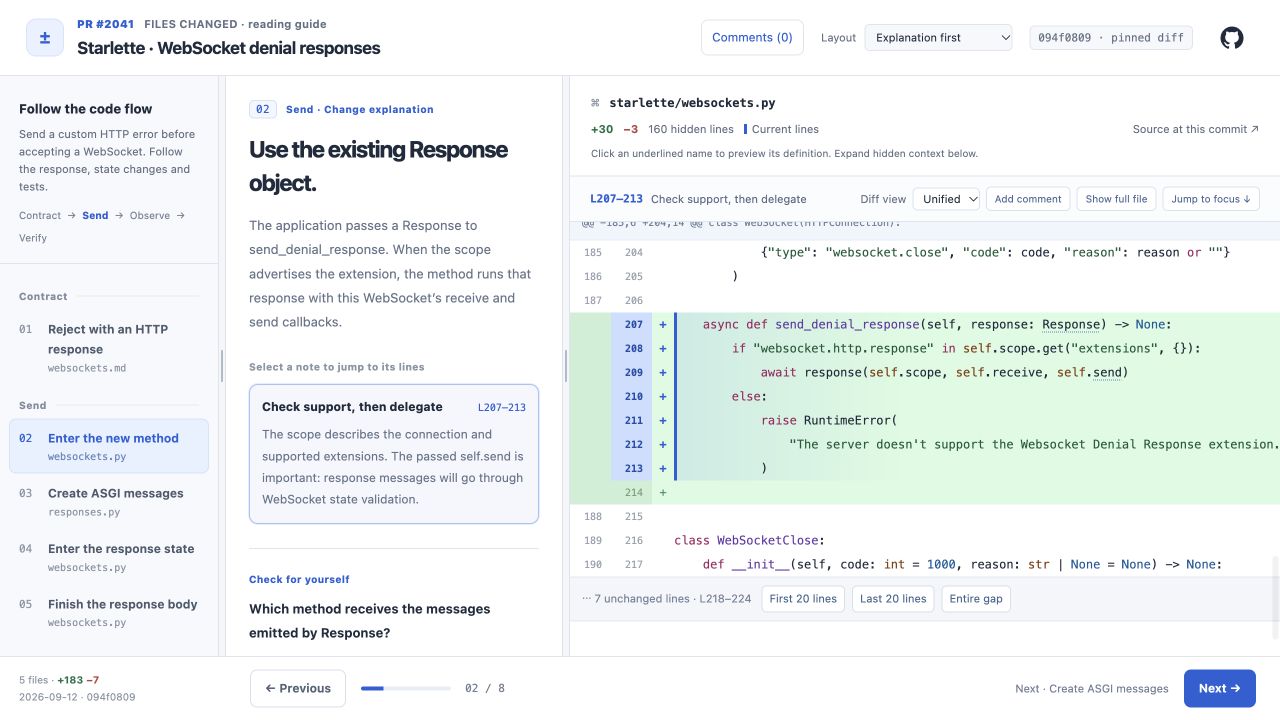The width and height of the screenshot is (1280, 720).
Task: Jump to the Verify step
Action: coord(33,238)
